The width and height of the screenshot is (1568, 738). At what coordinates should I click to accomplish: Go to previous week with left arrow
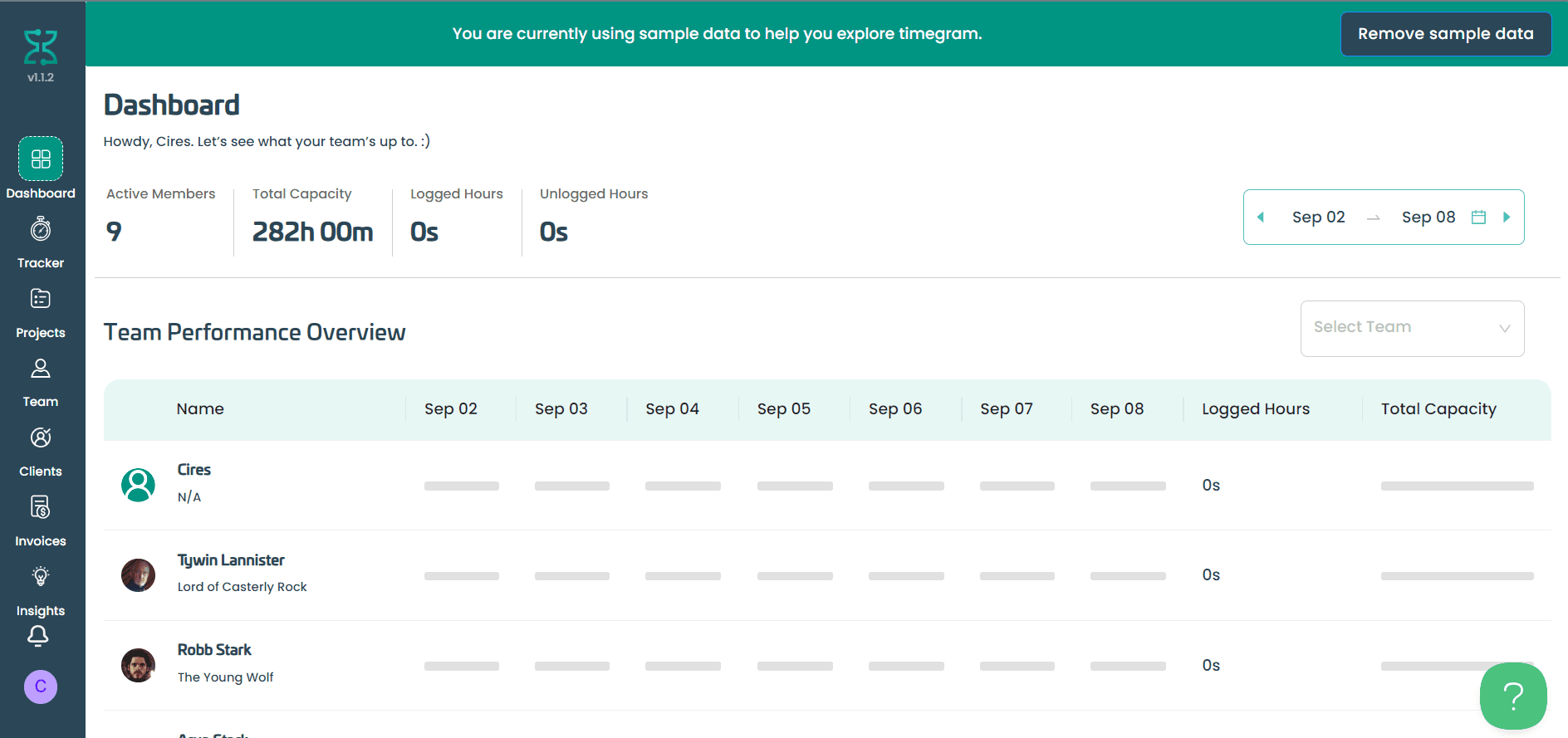tap(1261, 217)
